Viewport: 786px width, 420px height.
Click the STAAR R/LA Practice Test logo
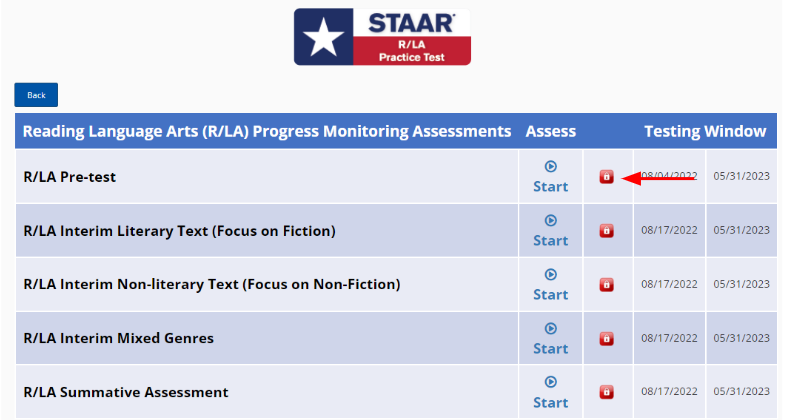coord(382,37)
